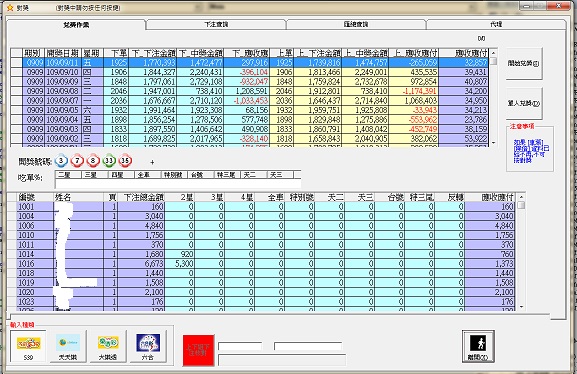Switch to the 下注查詢 tab
This screenshot has height=374, width=577.
[216, 24]
